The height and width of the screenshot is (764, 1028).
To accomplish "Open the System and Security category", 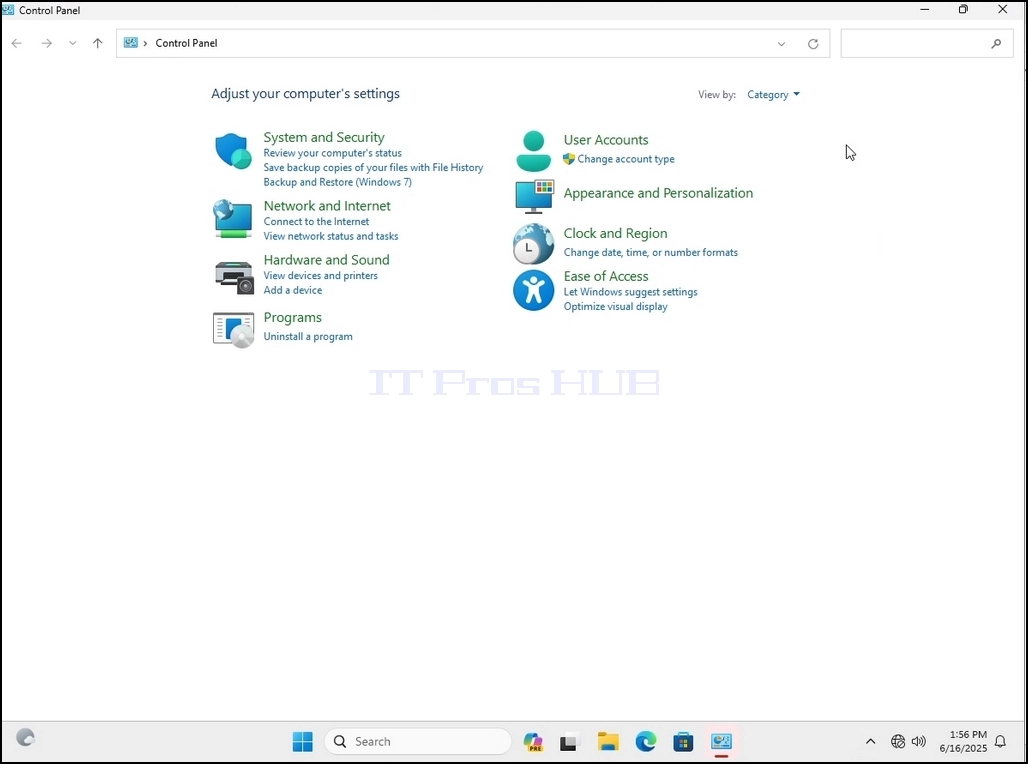I will pyautogui.click(x=324, y=137).
